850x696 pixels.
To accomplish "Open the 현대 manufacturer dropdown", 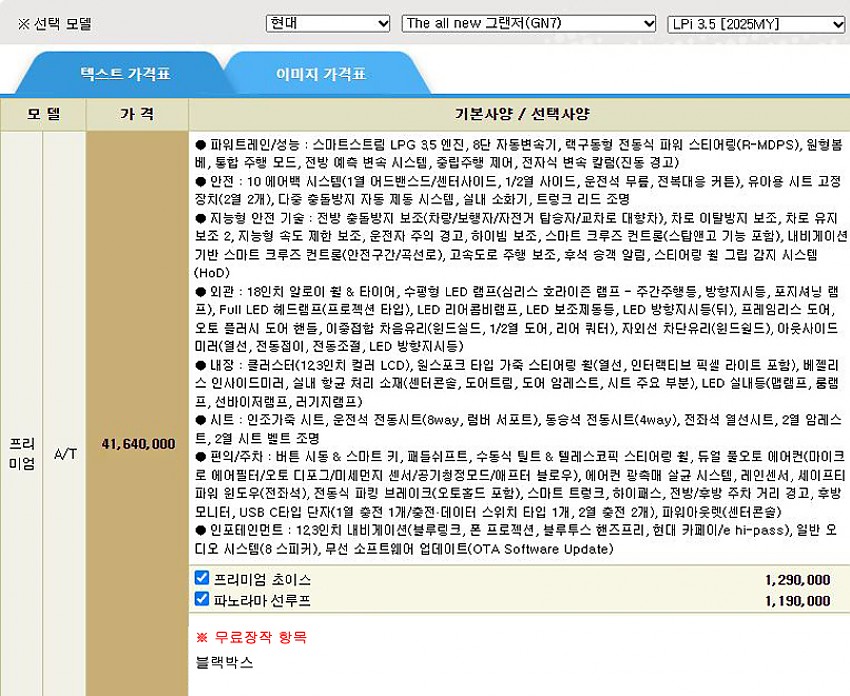I will coord(328,23).
